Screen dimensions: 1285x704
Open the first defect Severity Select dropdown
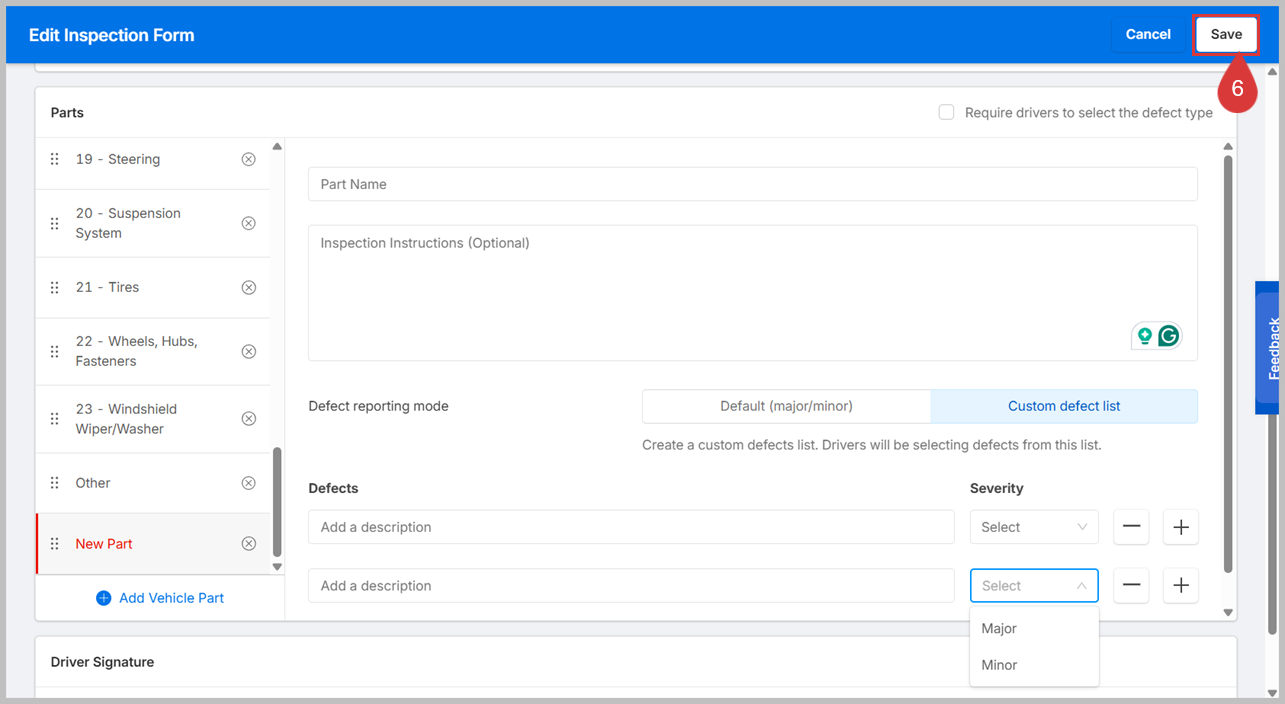click(1034, 527)
